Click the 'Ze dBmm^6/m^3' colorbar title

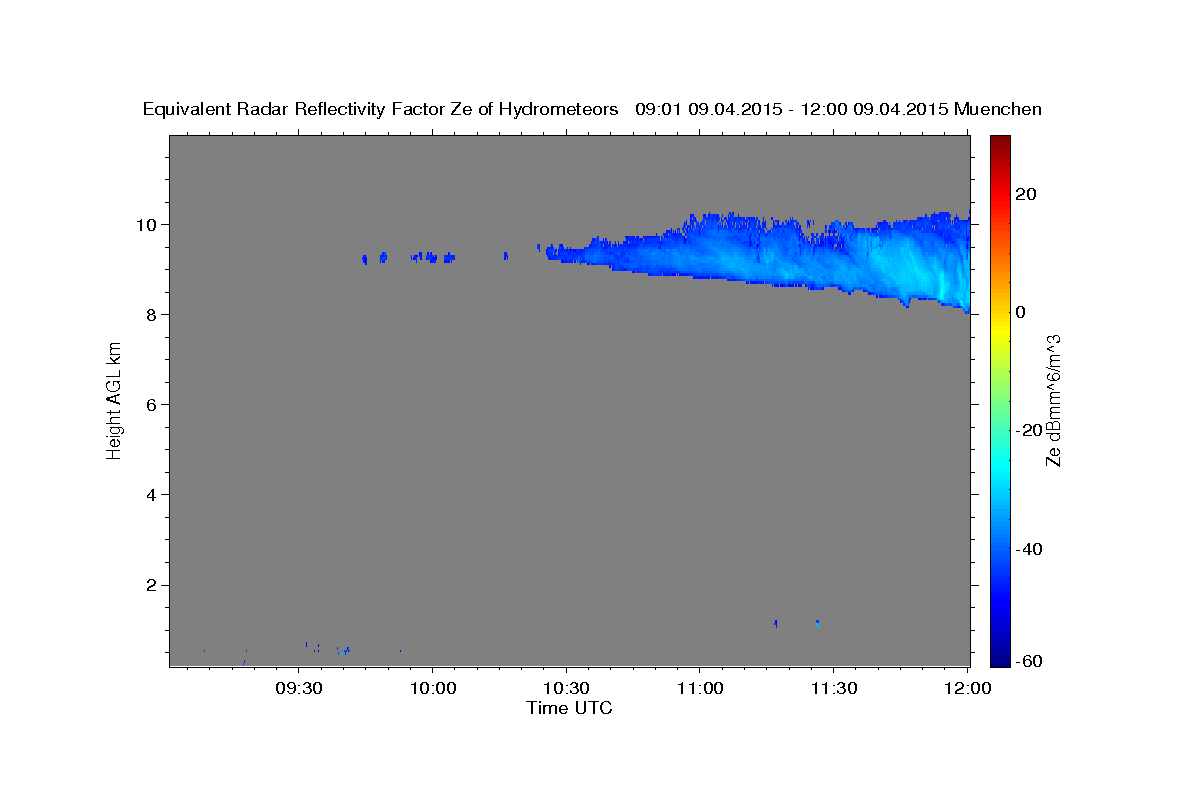click(x=1054, y=401)
